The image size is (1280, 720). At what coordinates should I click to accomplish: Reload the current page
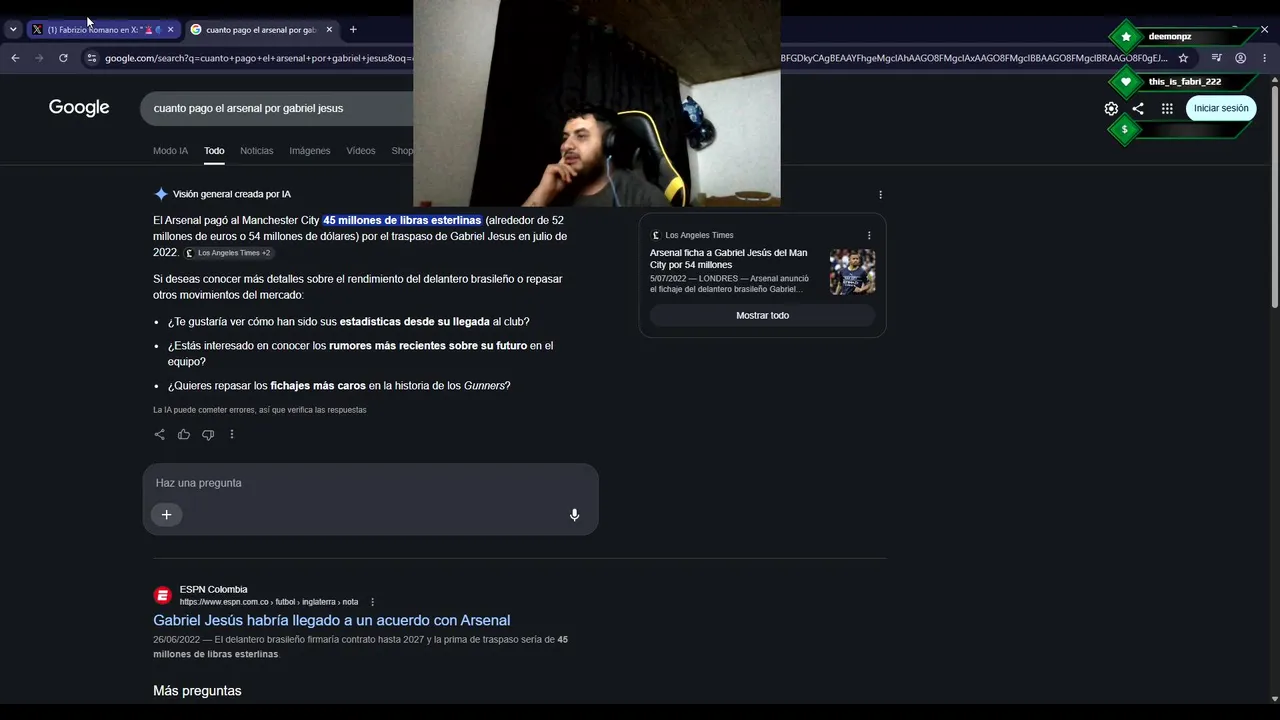[x=63, y=58]
